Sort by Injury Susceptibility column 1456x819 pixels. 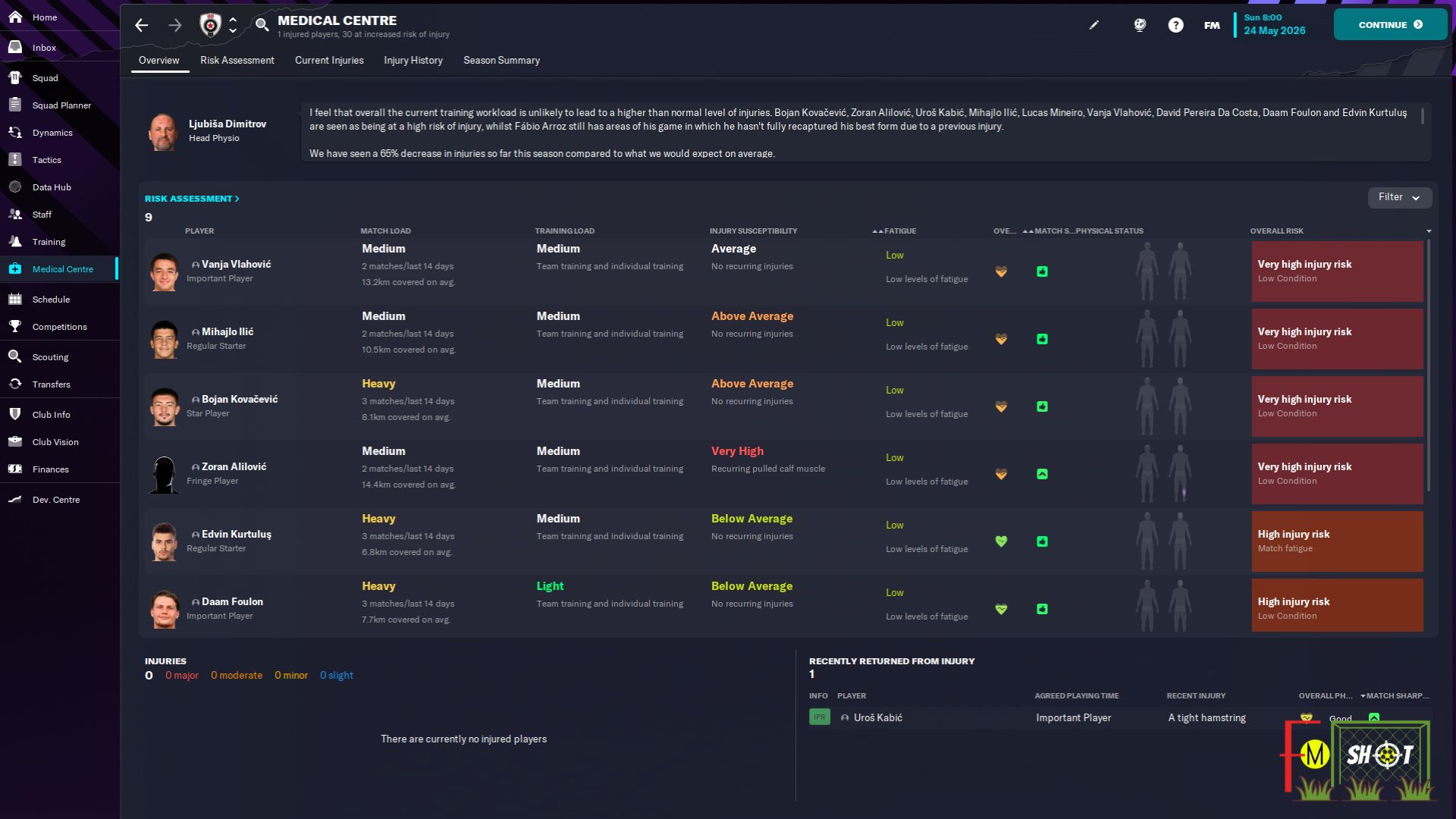[x=753, y=231]
